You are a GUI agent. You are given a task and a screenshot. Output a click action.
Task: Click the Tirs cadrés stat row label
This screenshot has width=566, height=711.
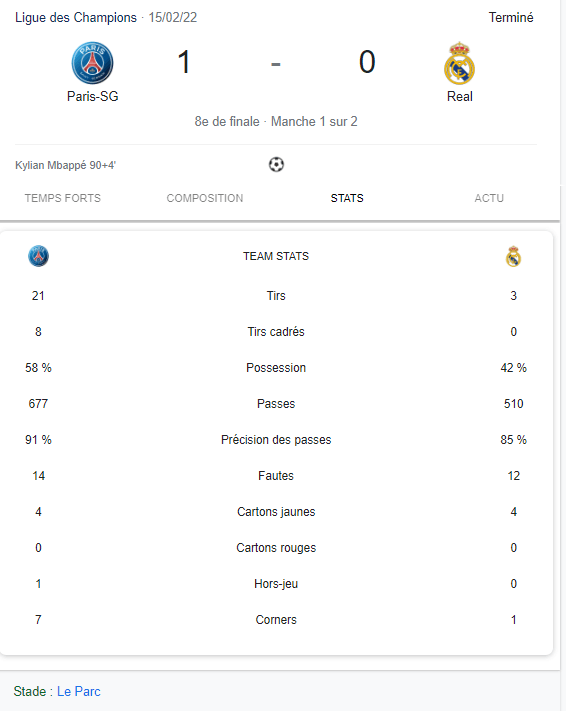(x=276, y=332)
